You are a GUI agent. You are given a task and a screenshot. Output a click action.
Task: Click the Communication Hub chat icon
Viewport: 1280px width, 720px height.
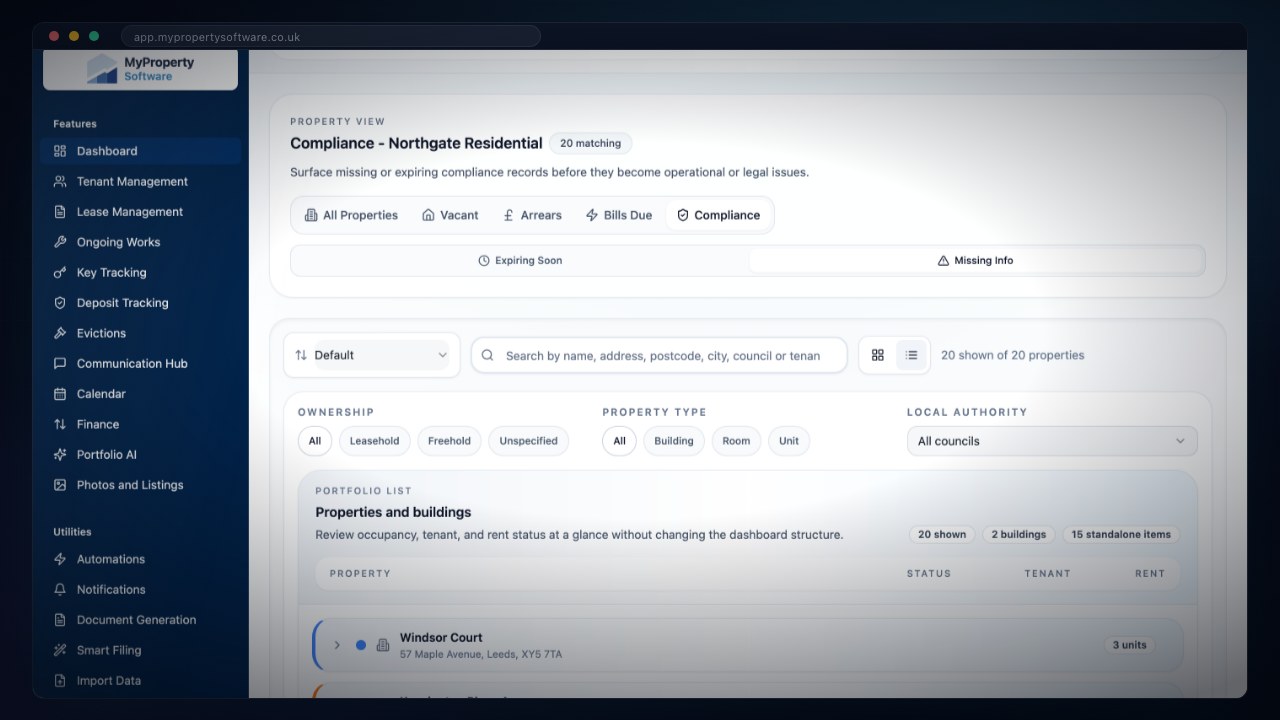coord(60,363)
